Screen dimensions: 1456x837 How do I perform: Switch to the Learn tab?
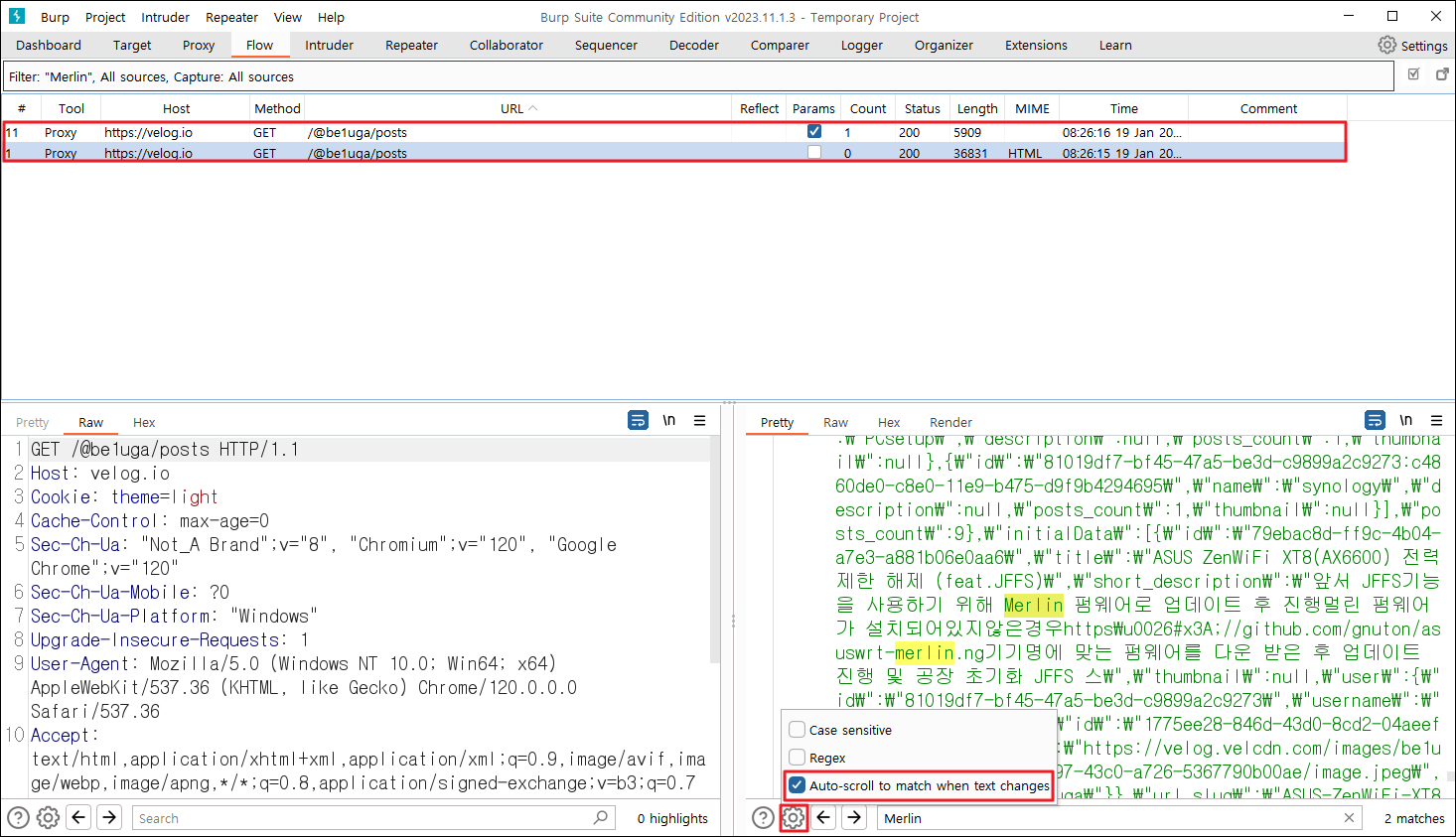point(1115,45)
